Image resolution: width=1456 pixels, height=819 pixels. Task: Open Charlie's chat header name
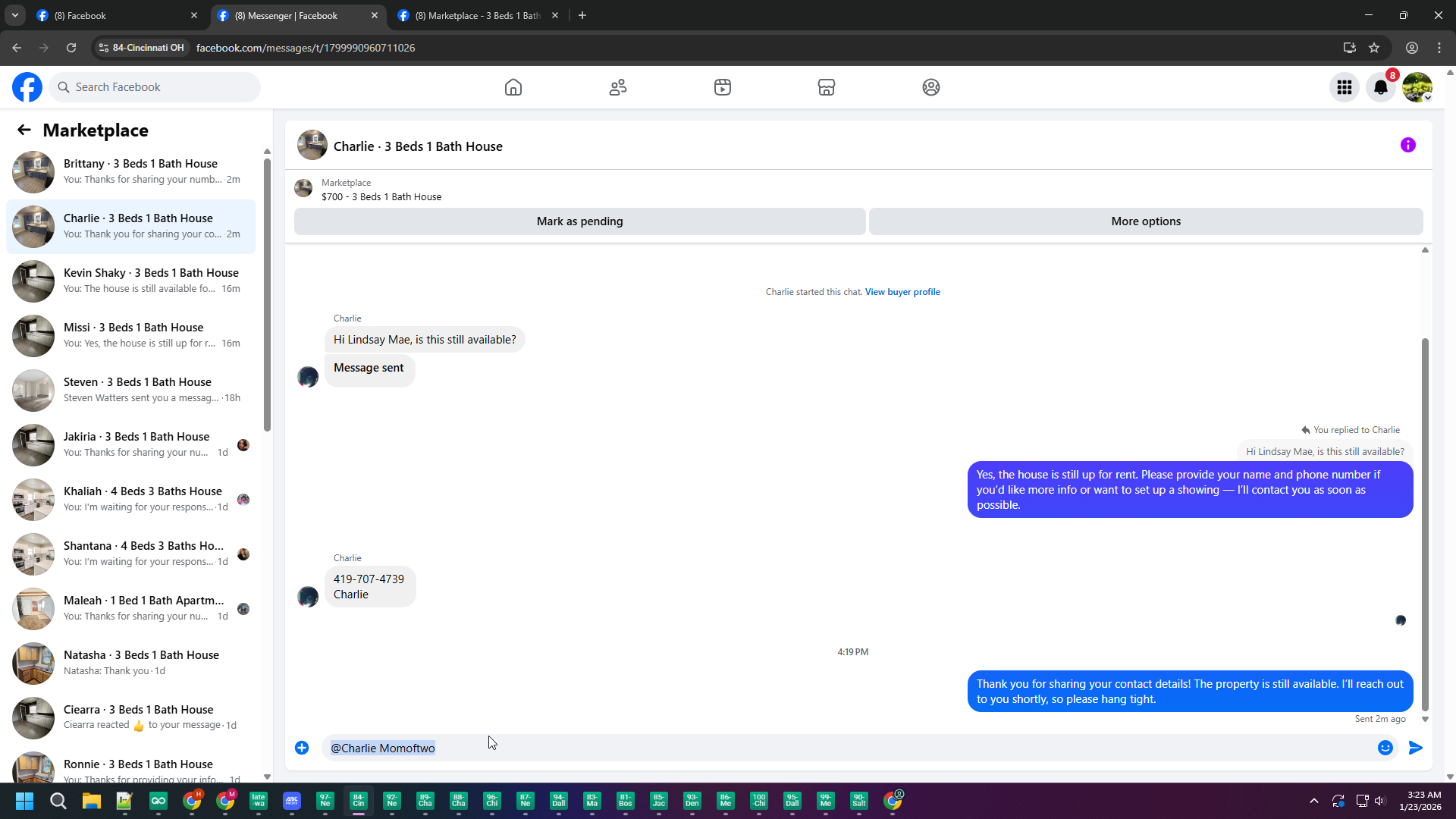[x=418, y=146]
